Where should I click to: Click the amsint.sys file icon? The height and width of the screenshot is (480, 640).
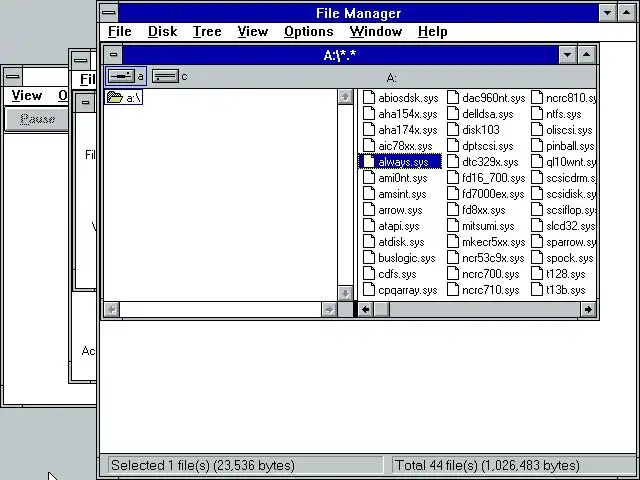coord(369,193)
